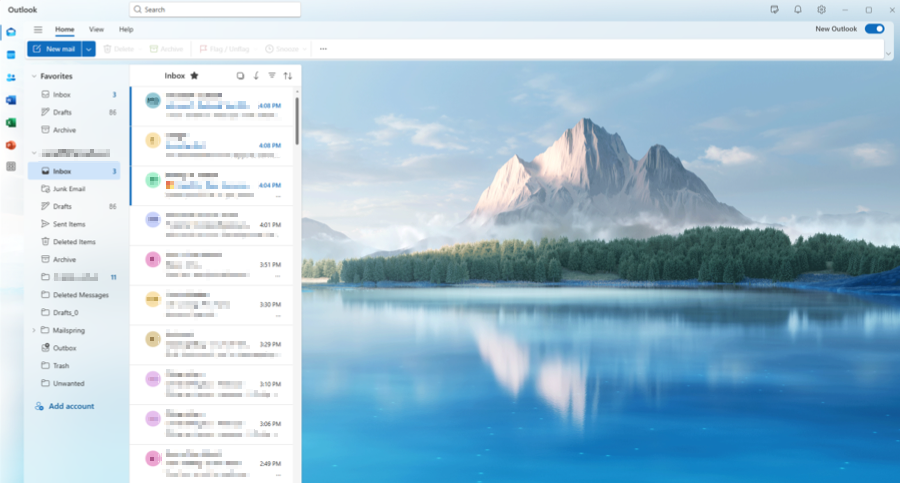The image size is (900, 483).
Task: Open the Settings gear icon
Action: pos(821,9)
